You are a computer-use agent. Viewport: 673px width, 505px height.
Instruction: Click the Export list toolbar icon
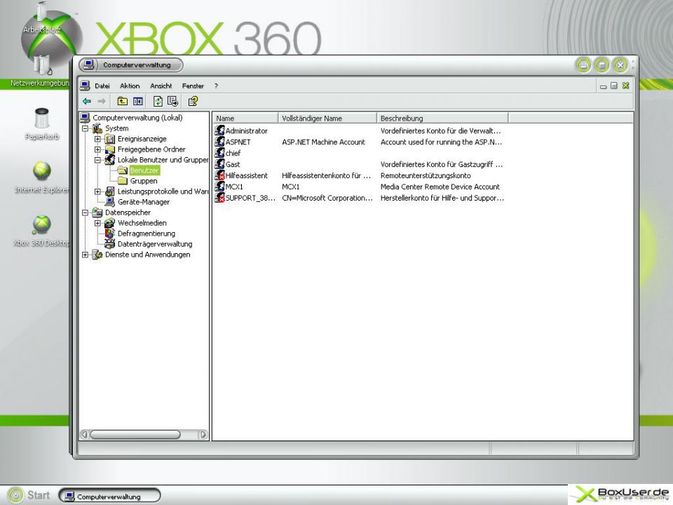pyautogui.click(x=173, y=101)
